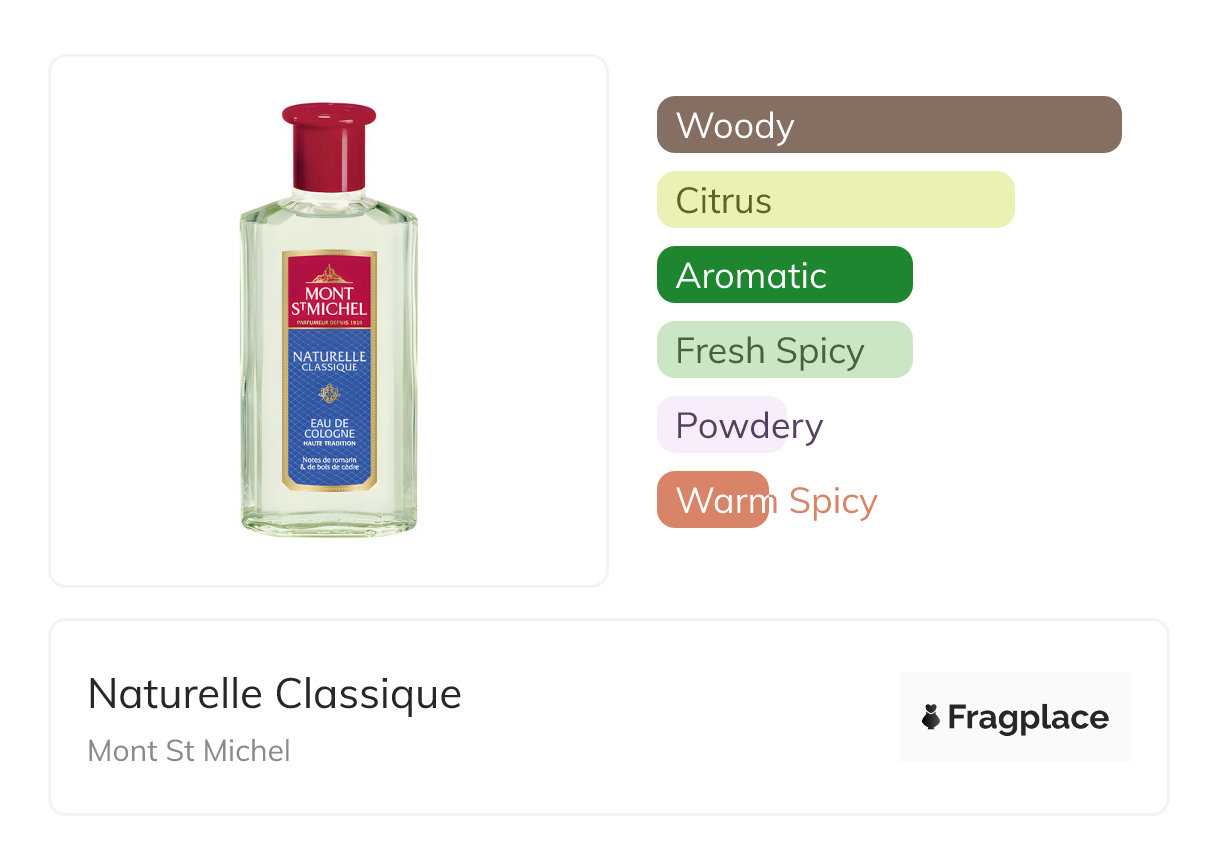Choose the Aromatic accord bar

coord(785,275)
